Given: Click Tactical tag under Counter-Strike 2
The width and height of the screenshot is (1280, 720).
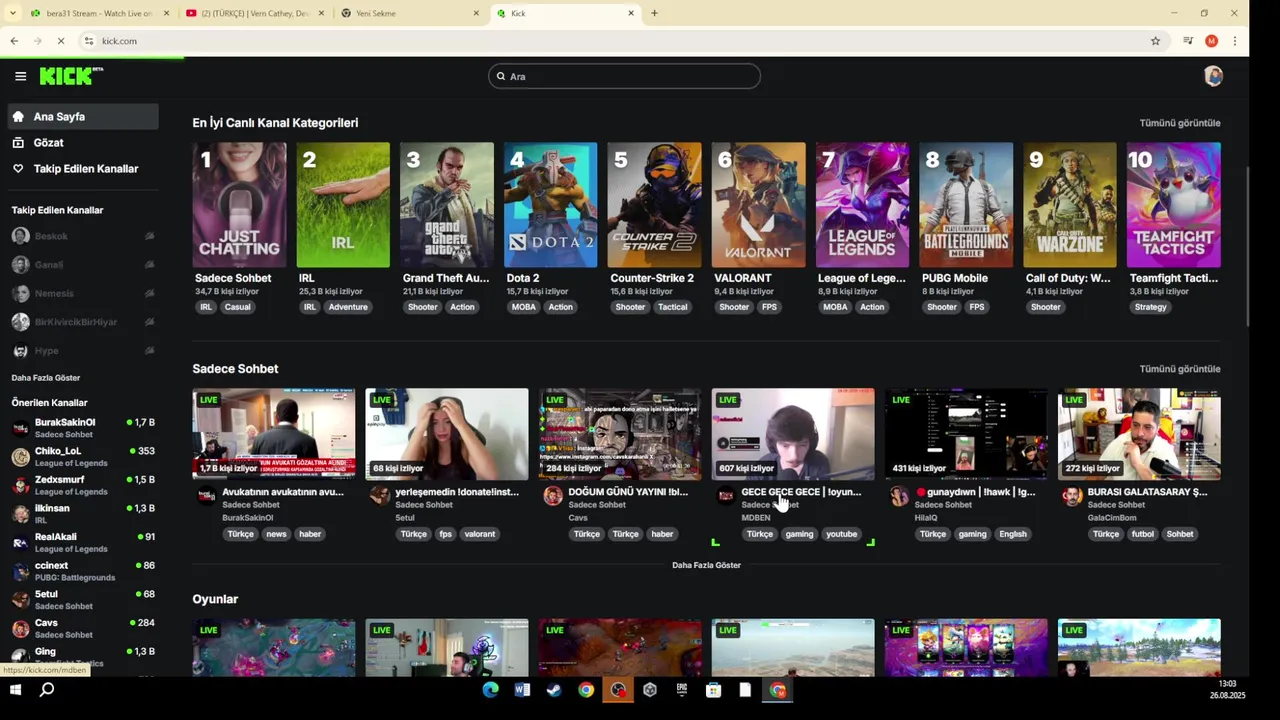Looking at the screenshot, I should (672, 307).
